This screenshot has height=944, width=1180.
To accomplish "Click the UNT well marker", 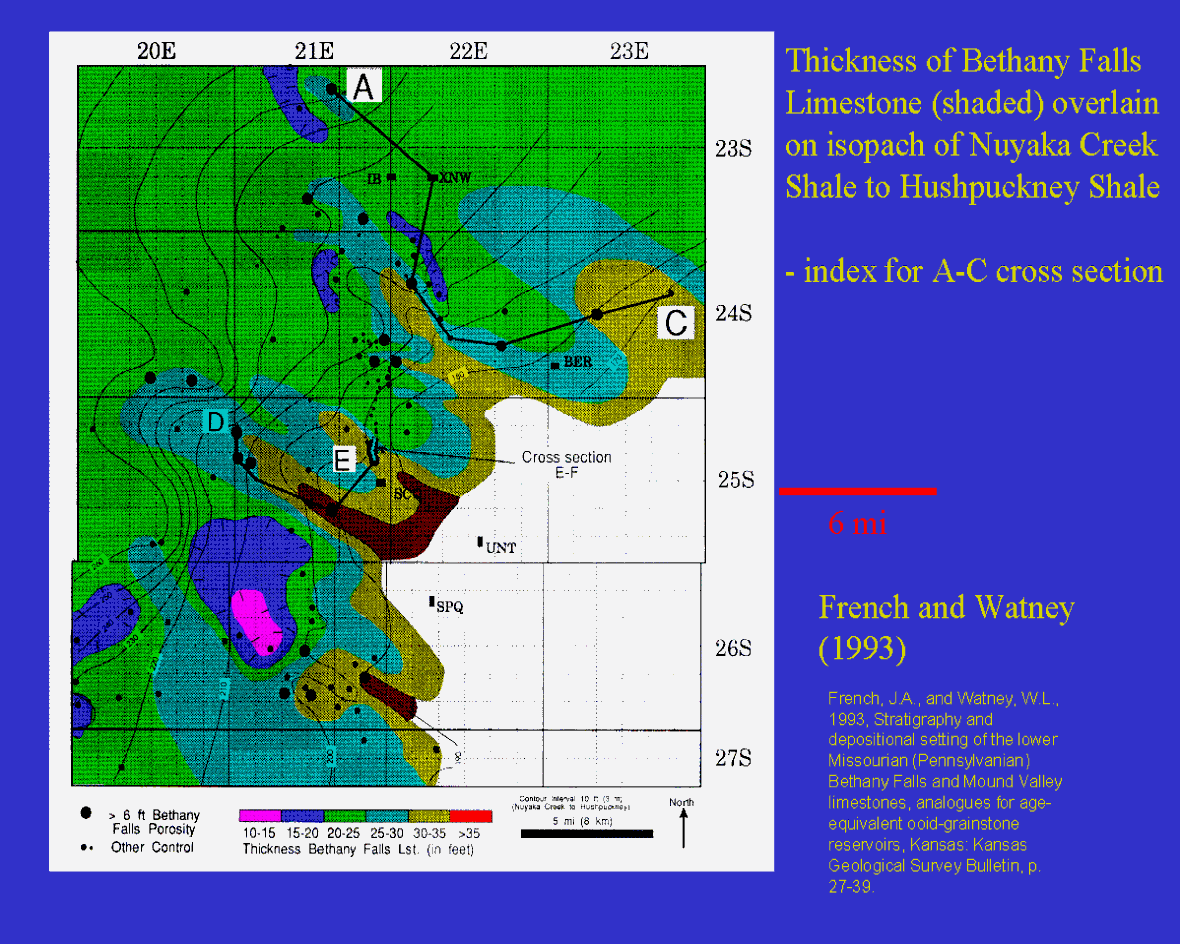I will [x=481, y=542].
